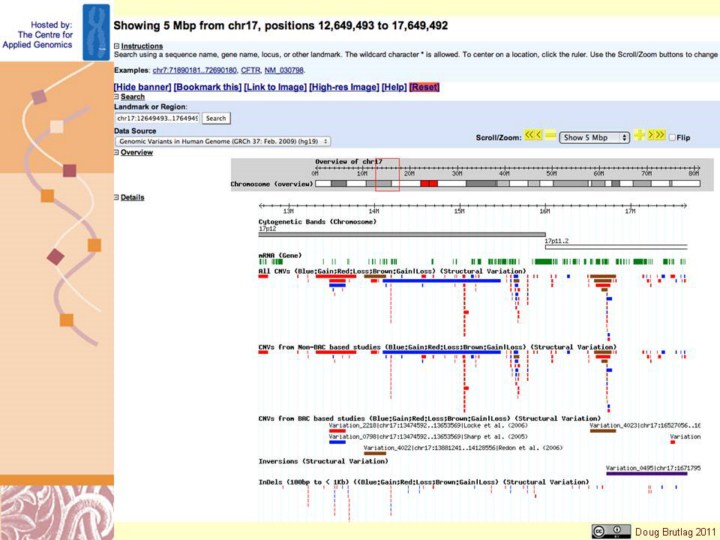
Task: Enable the Flip checkbox
Action: click(672, 137)
